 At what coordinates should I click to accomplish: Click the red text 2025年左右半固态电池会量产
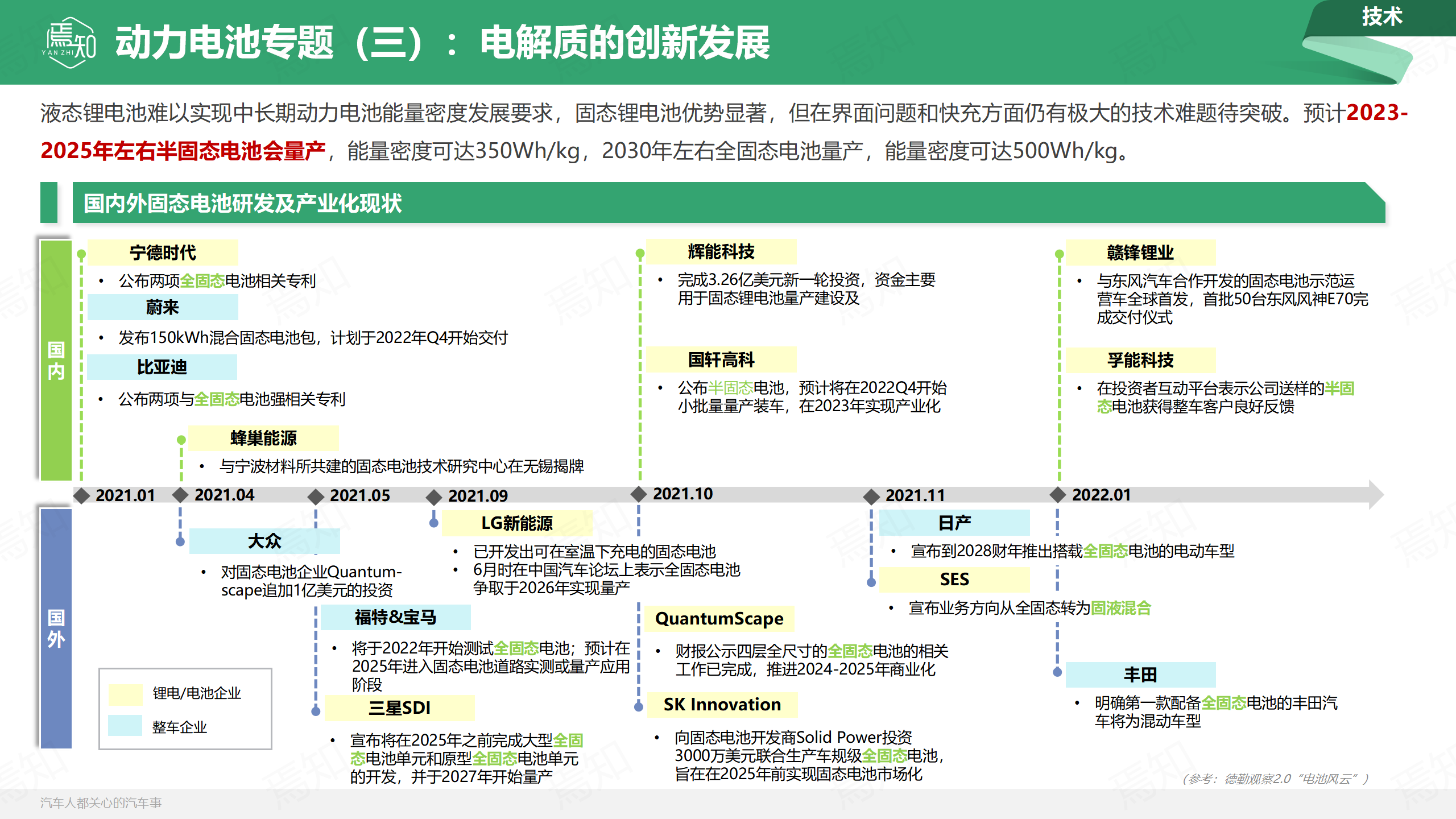pos(183,151)
